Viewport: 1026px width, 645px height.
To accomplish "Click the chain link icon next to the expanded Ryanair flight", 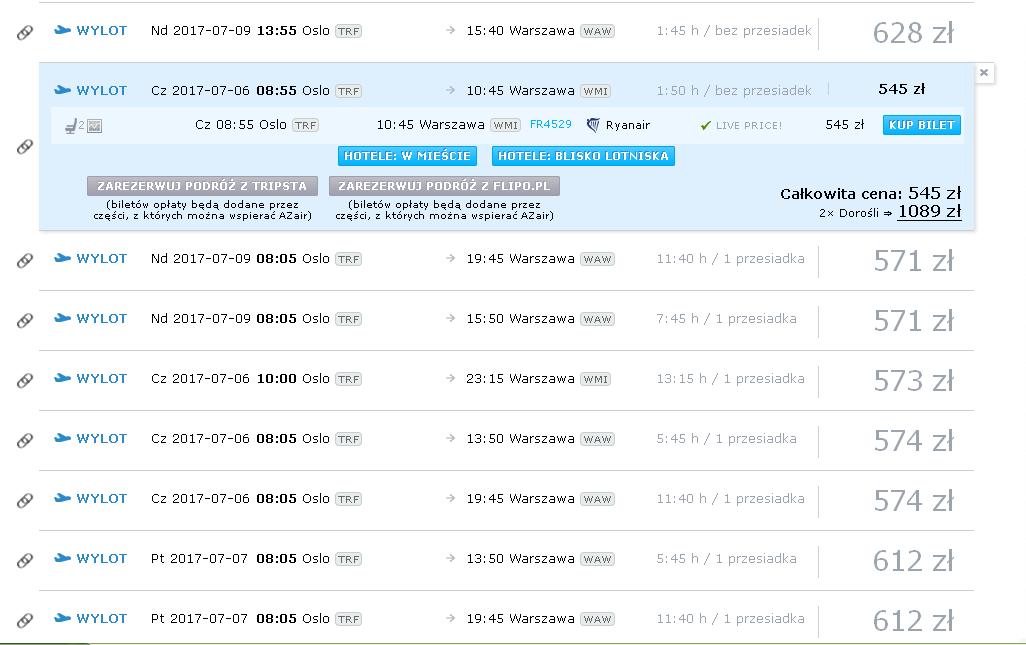I will (25, 147).
